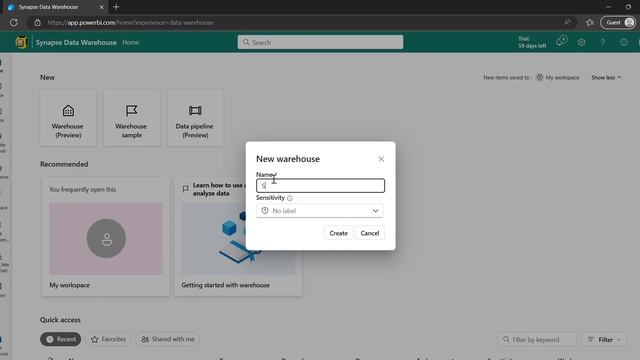
Task: Open the browser favorites star icon
Action: pyautogui.click(x=590, y=22)
